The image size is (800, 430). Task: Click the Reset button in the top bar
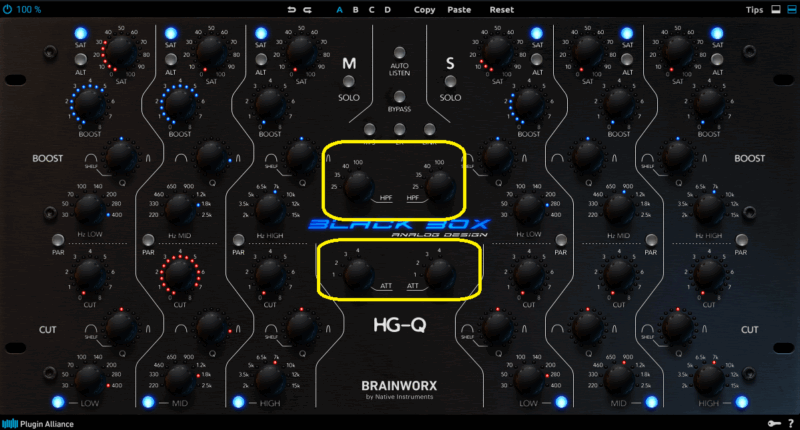point(502,10)
